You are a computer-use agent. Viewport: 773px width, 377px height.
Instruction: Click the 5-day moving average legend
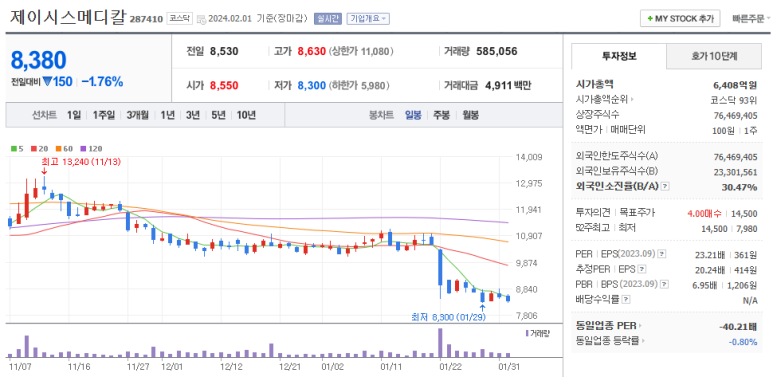[18, 148]
